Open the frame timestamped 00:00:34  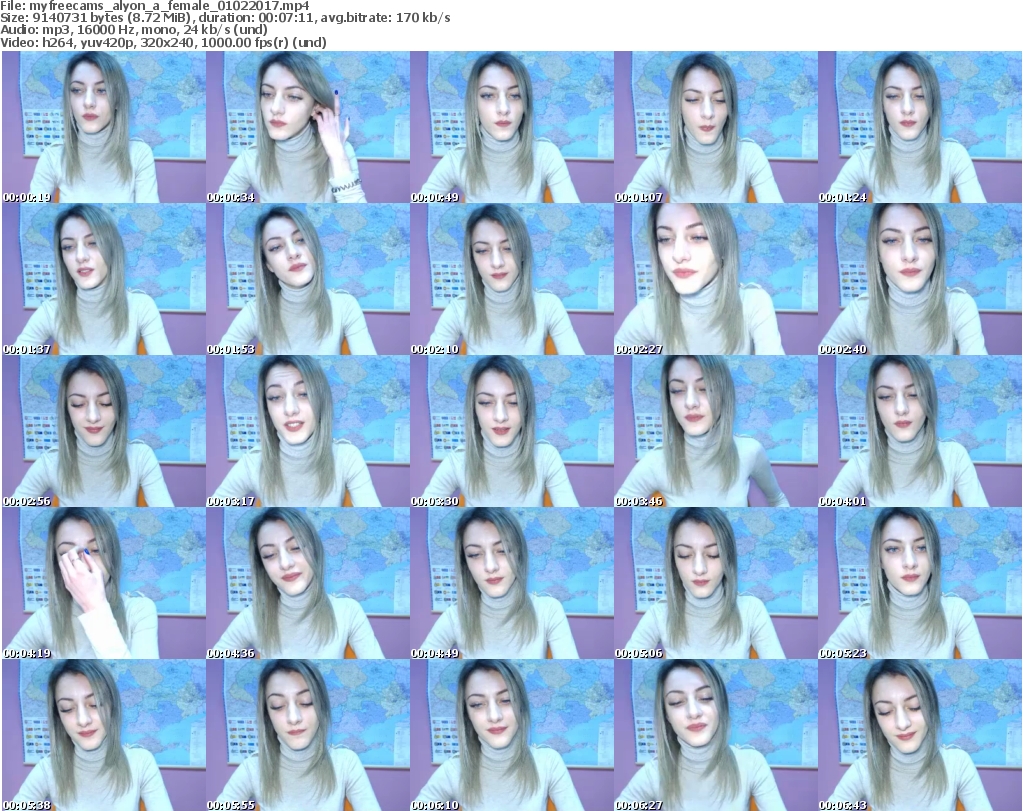tap(308, 127)
